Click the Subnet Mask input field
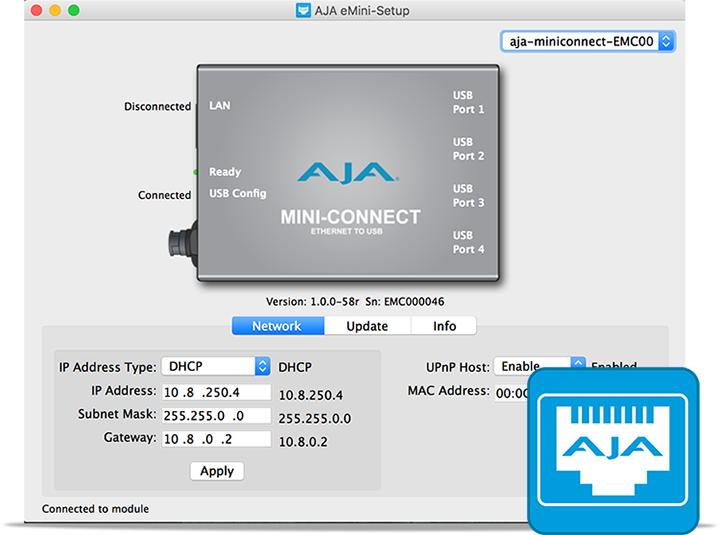 [217, 416]
